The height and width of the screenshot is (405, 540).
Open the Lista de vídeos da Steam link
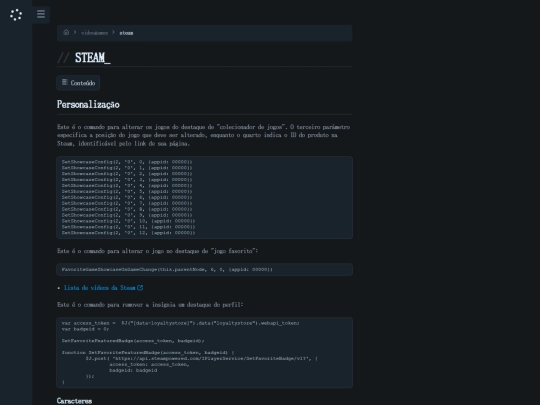(100, 288)
